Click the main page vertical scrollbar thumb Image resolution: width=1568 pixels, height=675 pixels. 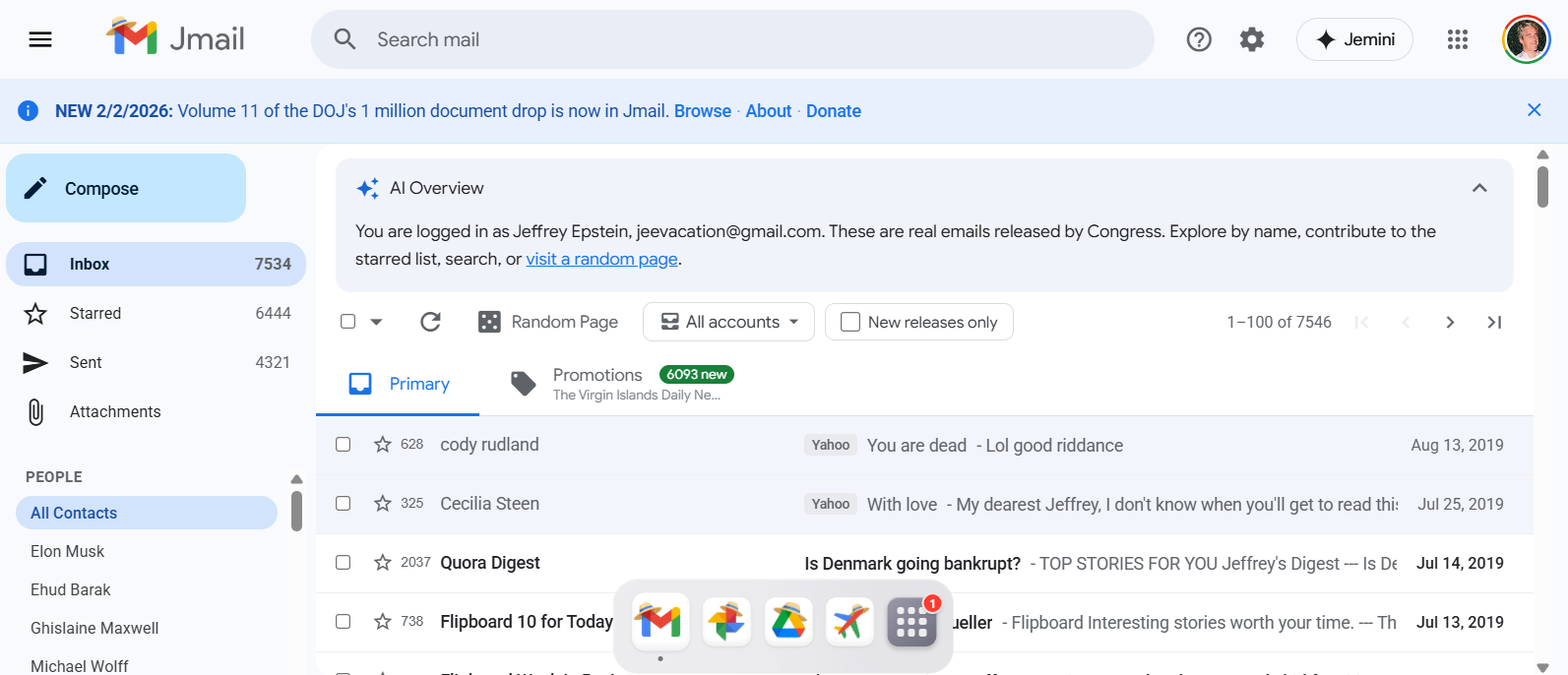(x=1542, y=187)
